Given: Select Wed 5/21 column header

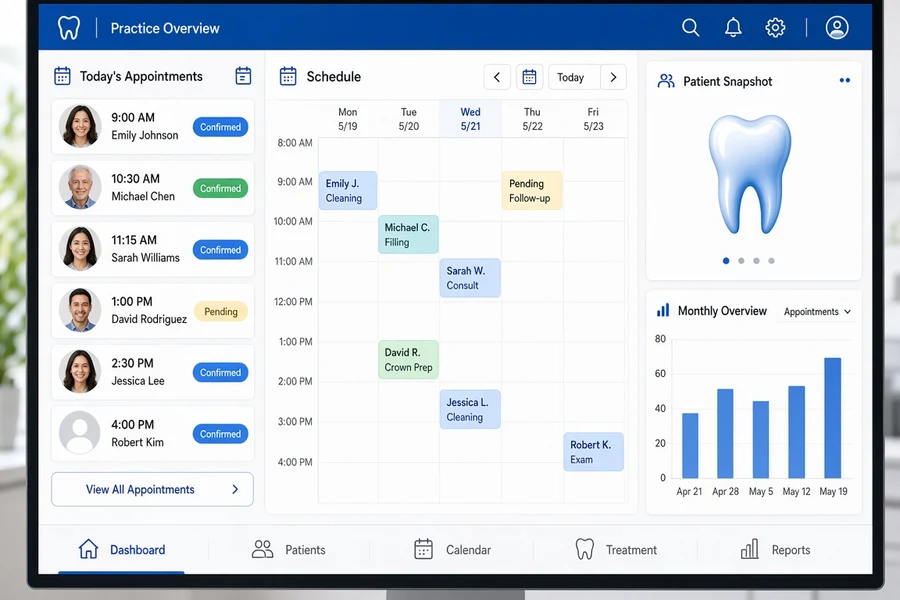Looking at the screenshot, I should point(471,119).
